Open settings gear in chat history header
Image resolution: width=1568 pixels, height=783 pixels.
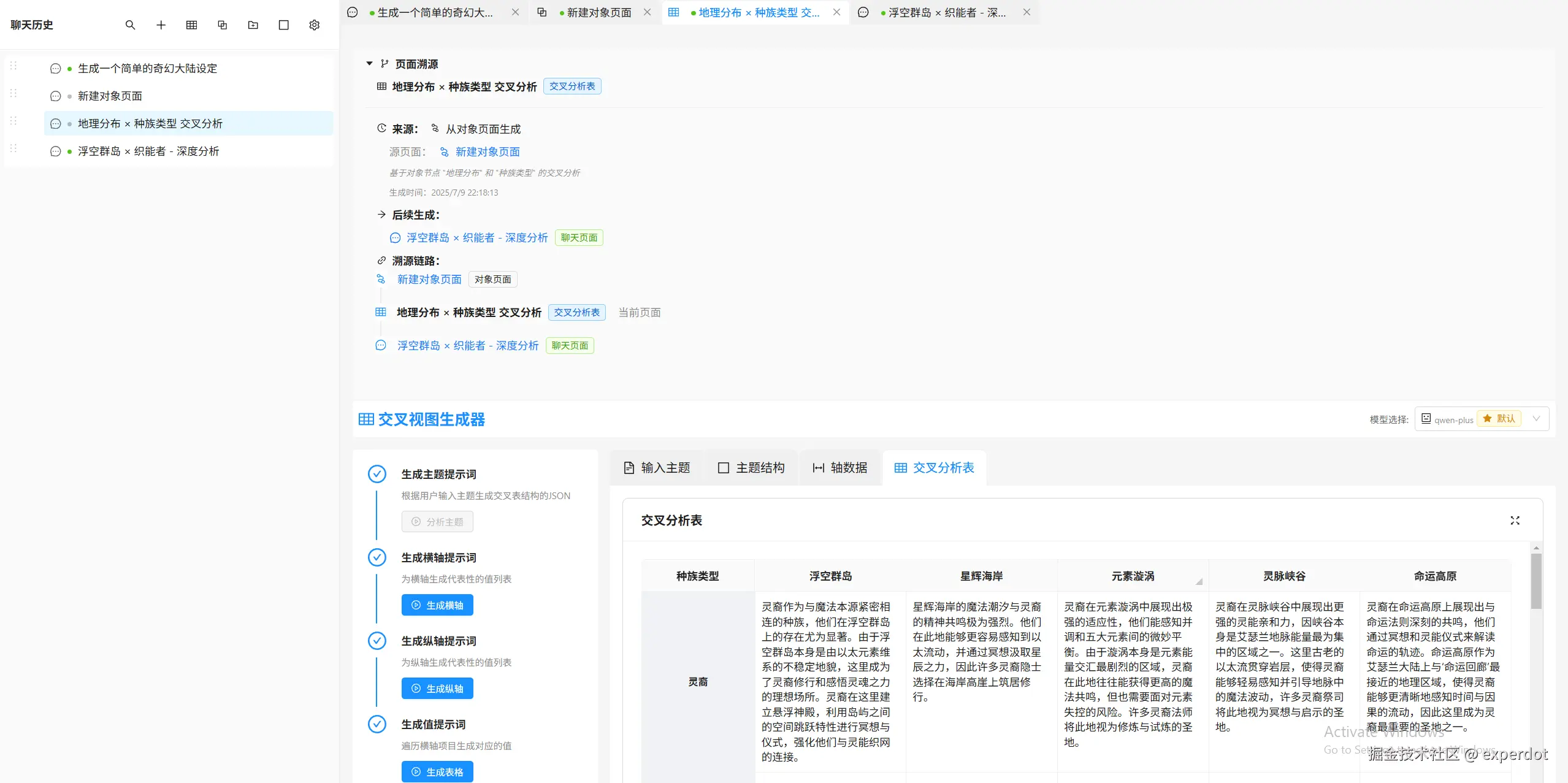tap(314, 25)
